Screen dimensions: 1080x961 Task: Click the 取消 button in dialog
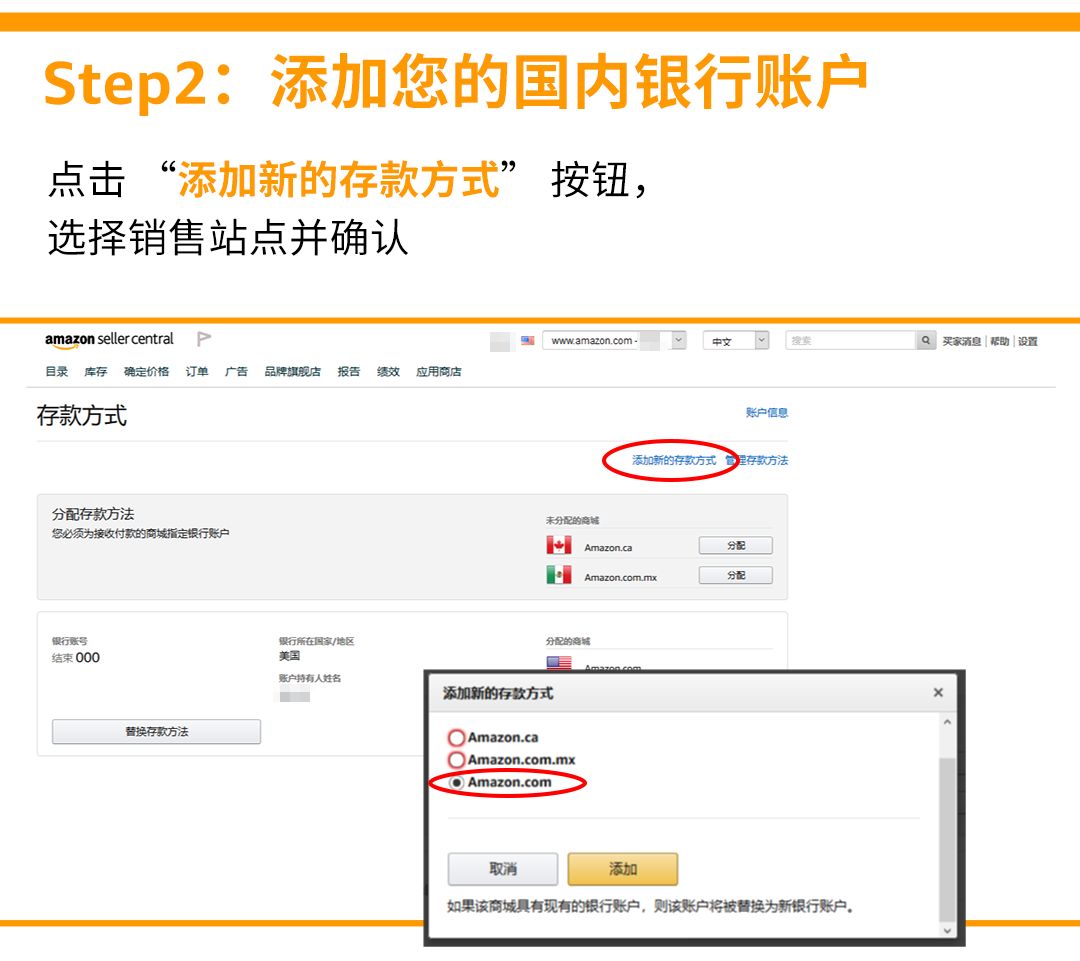(x=503, y=869)
